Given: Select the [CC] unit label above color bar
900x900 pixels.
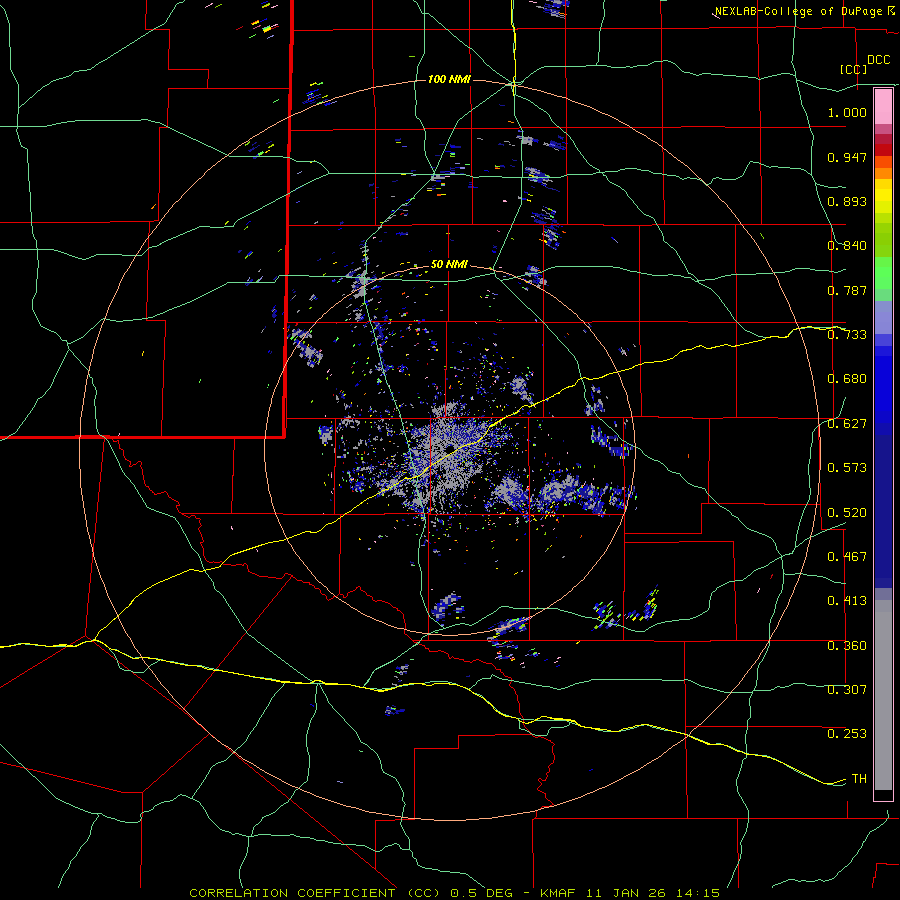Looking at the screenshot, I should (x=854, y=69).
